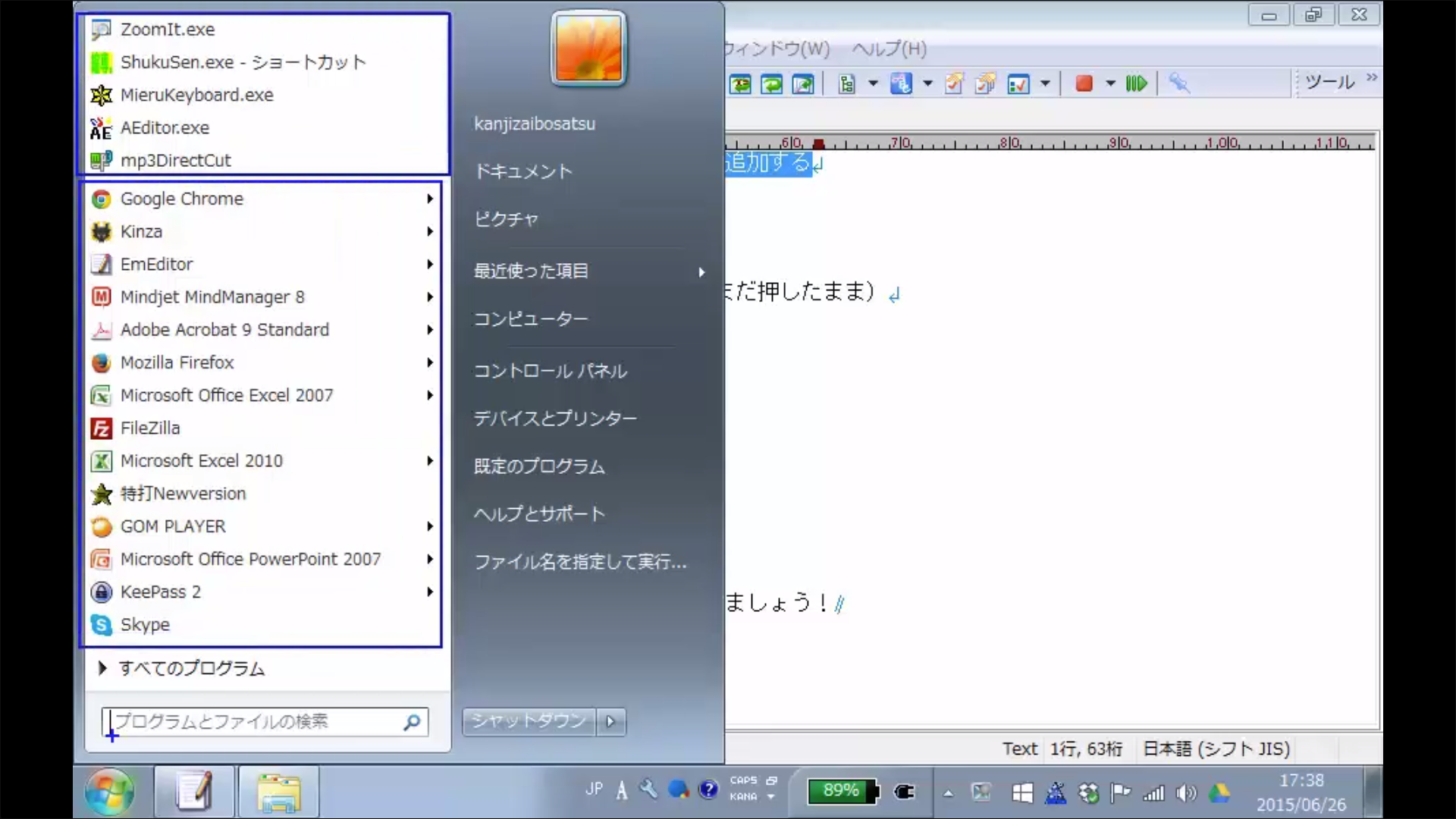The height and width of the screenshot is (819, 1456).
Task: Click the シャットダウン button
Action: [529, 721]
